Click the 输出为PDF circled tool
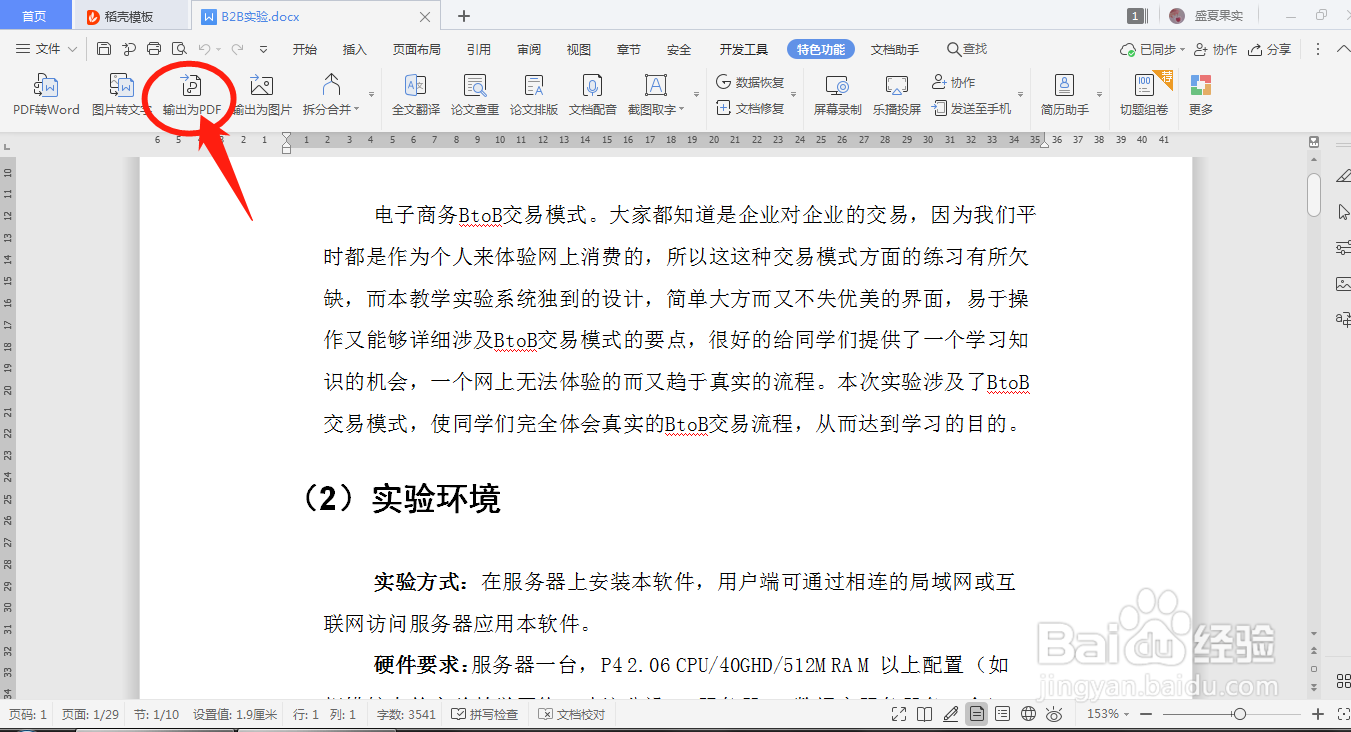This screenshot has height=732, width=1351. [x=190, y=92]
